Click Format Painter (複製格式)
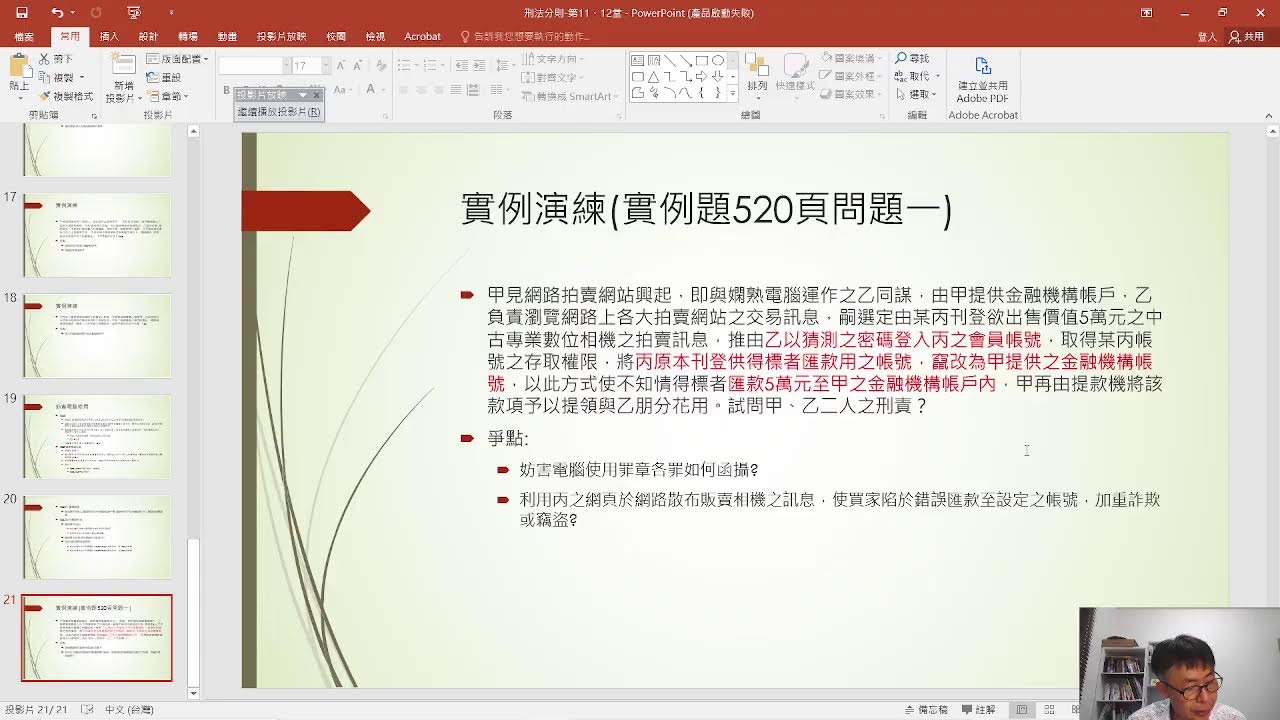The width and height of the screenshot is (1280, 720). click(66, 96)
